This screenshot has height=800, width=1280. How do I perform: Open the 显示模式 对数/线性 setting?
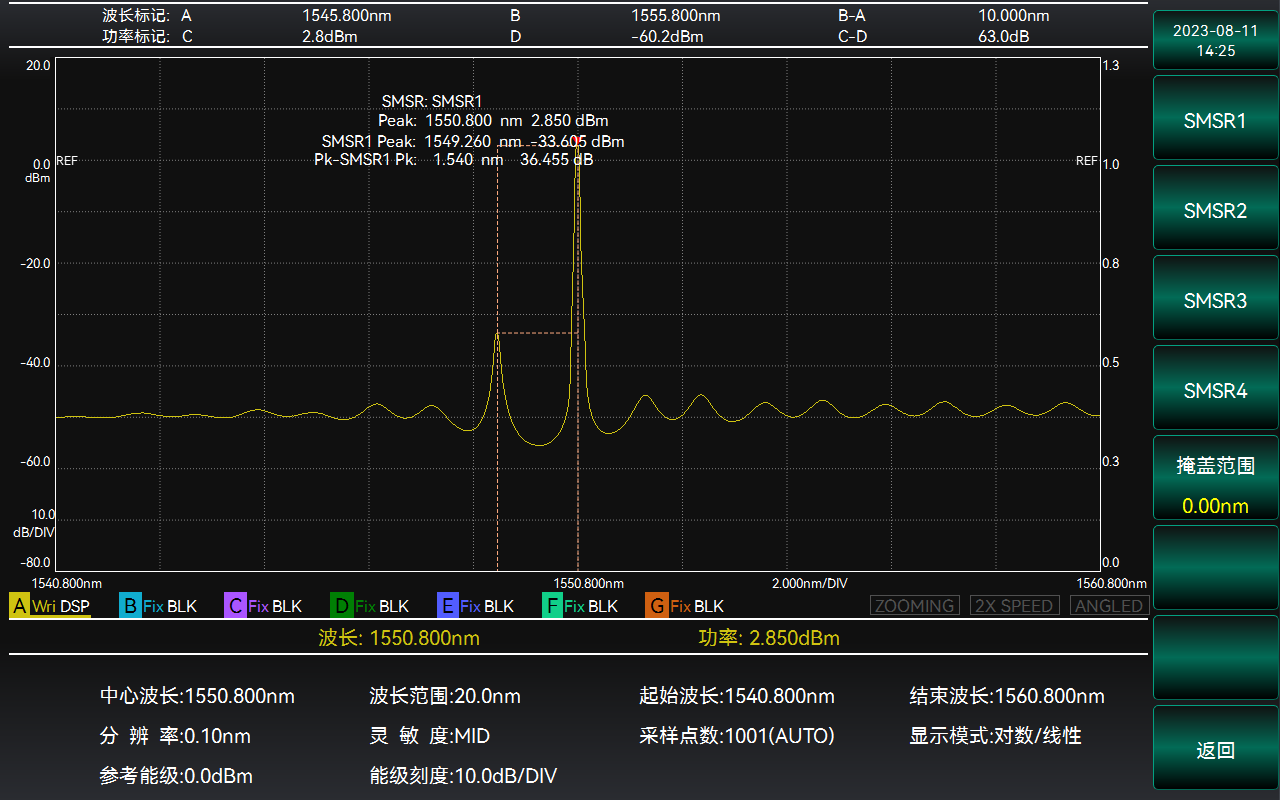tap(995, 736)
